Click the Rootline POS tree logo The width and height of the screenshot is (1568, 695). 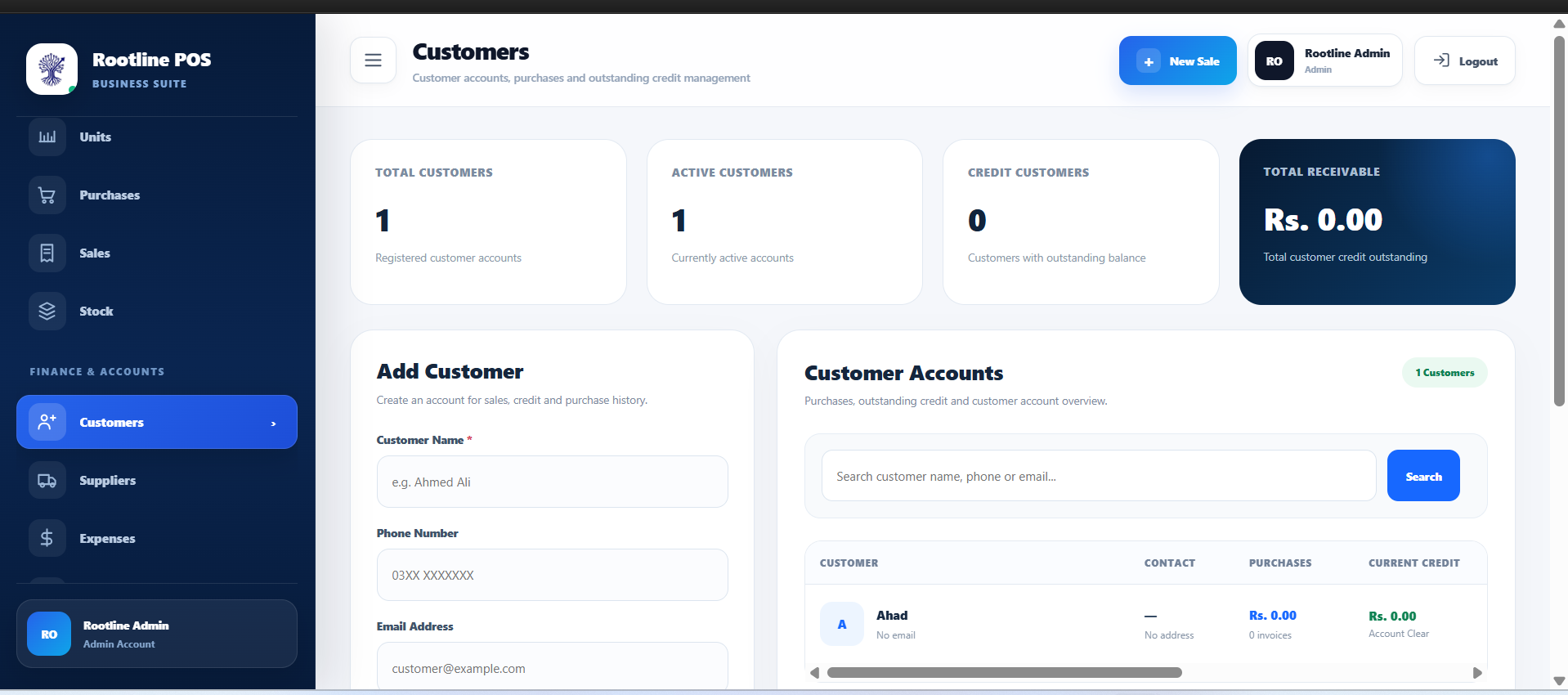pos(52,69)
